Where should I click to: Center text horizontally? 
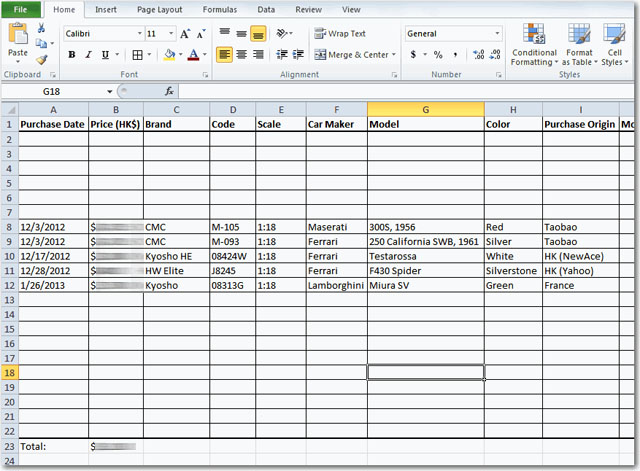click(x=242, y=54)
